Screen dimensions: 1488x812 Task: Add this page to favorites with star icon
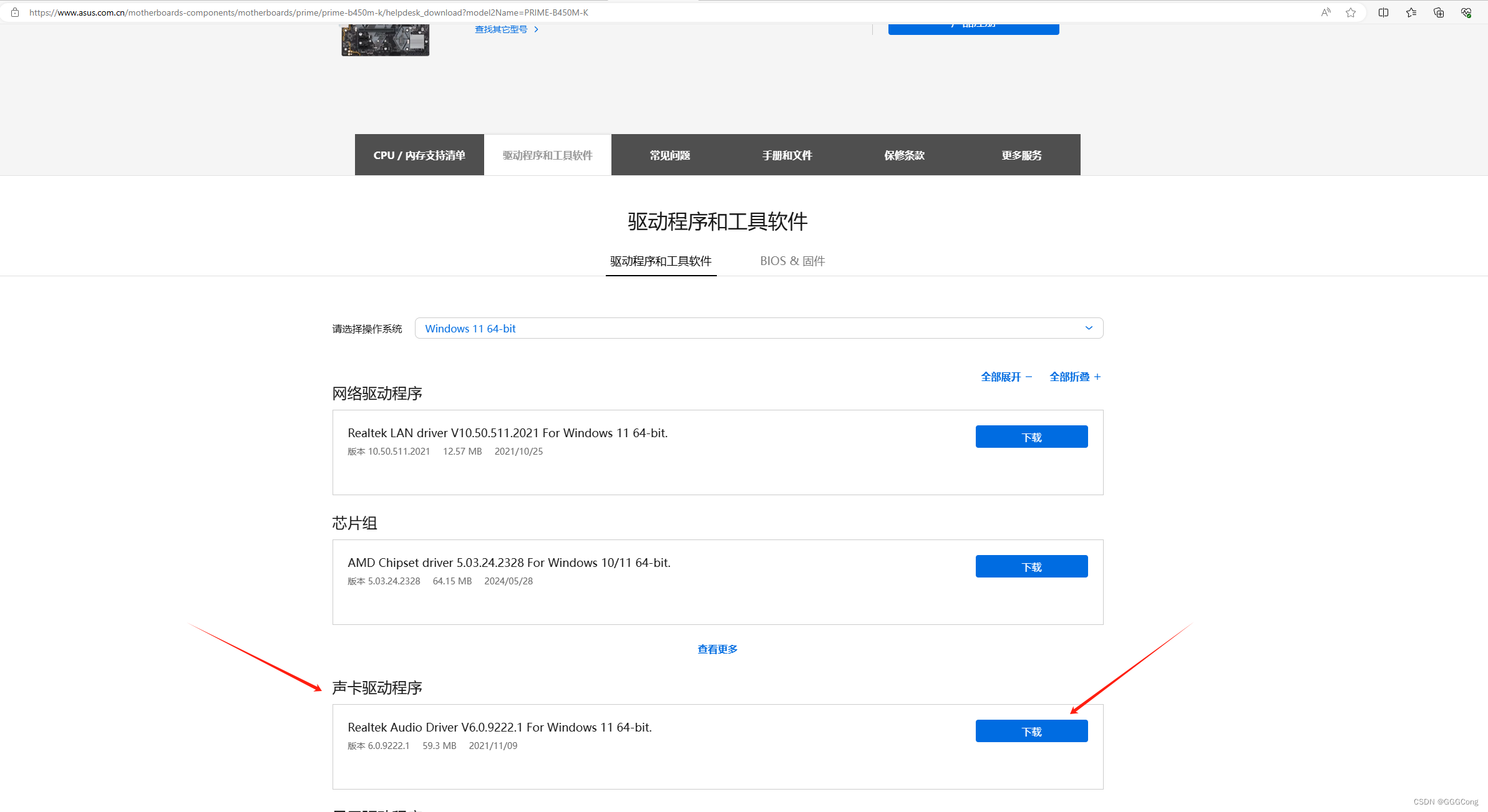[x=1351, y=12]
